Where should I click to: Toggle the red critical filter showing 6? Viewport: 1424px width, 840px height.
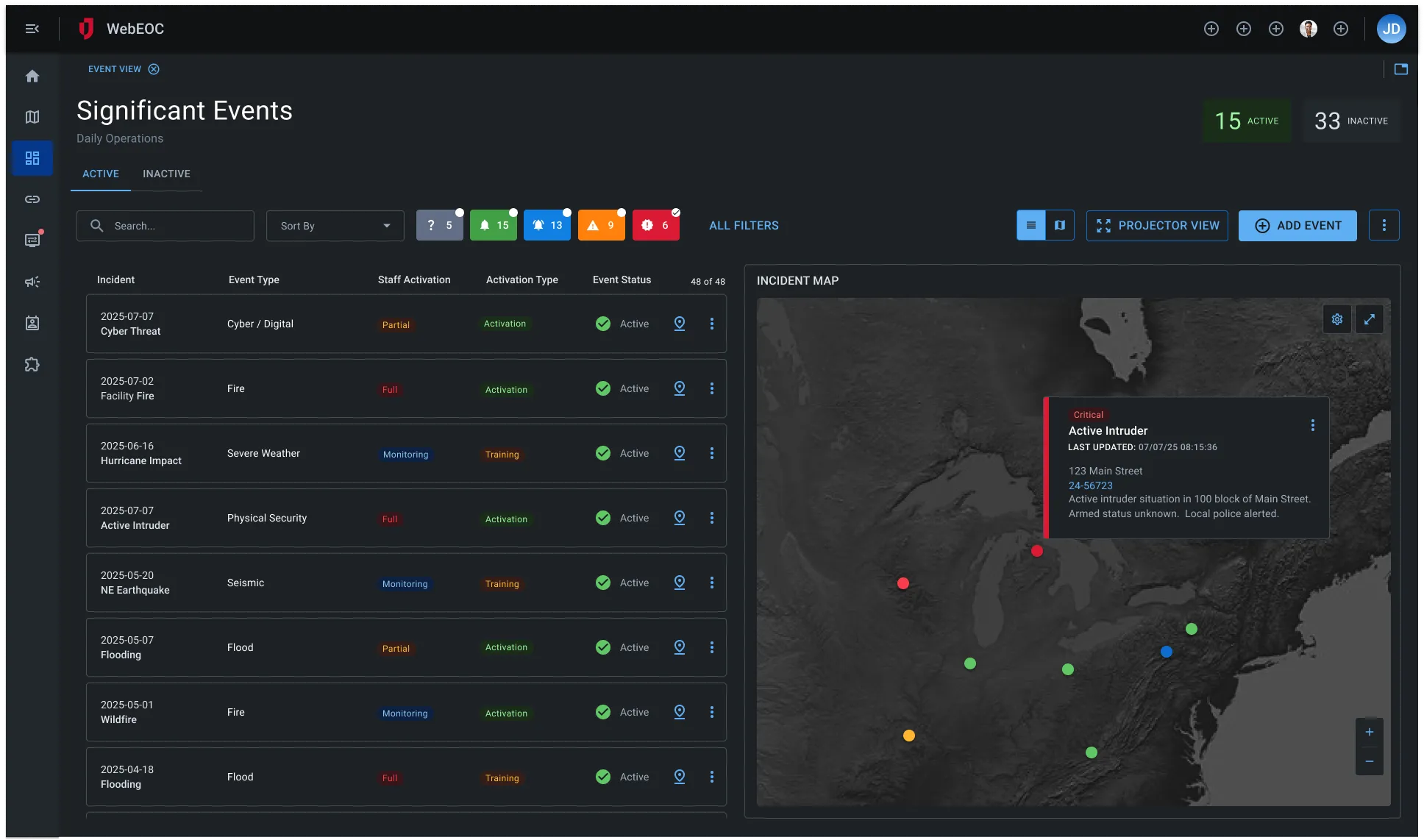pyautogui.click(x=655, y=226)
